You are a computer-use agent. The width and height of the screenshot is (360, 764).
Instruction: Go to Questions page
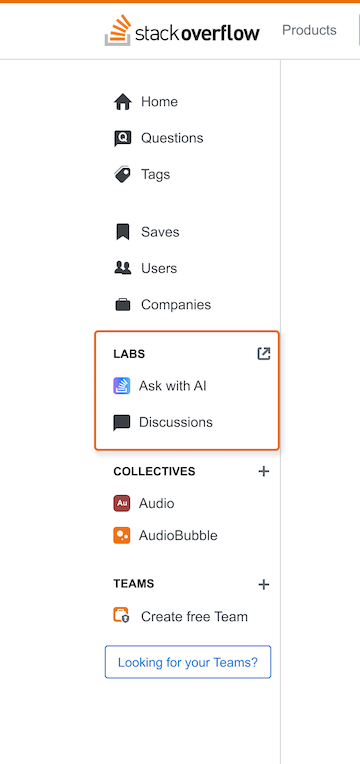(x=172, y=138)
